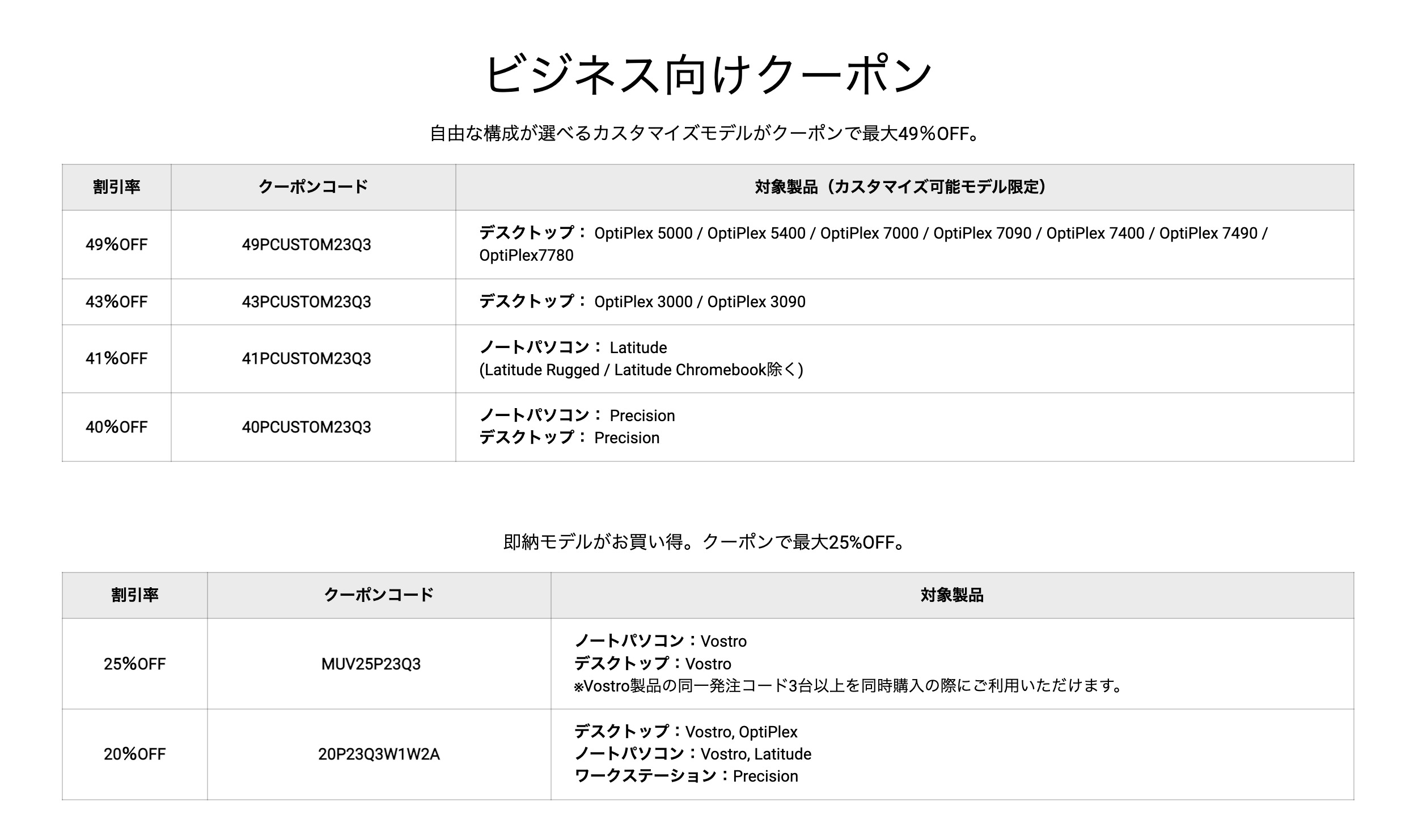Click coupon code 43PCUSTOM23Q3
The height and width of the screenshot is (840, 1414).
coord(306,302)
